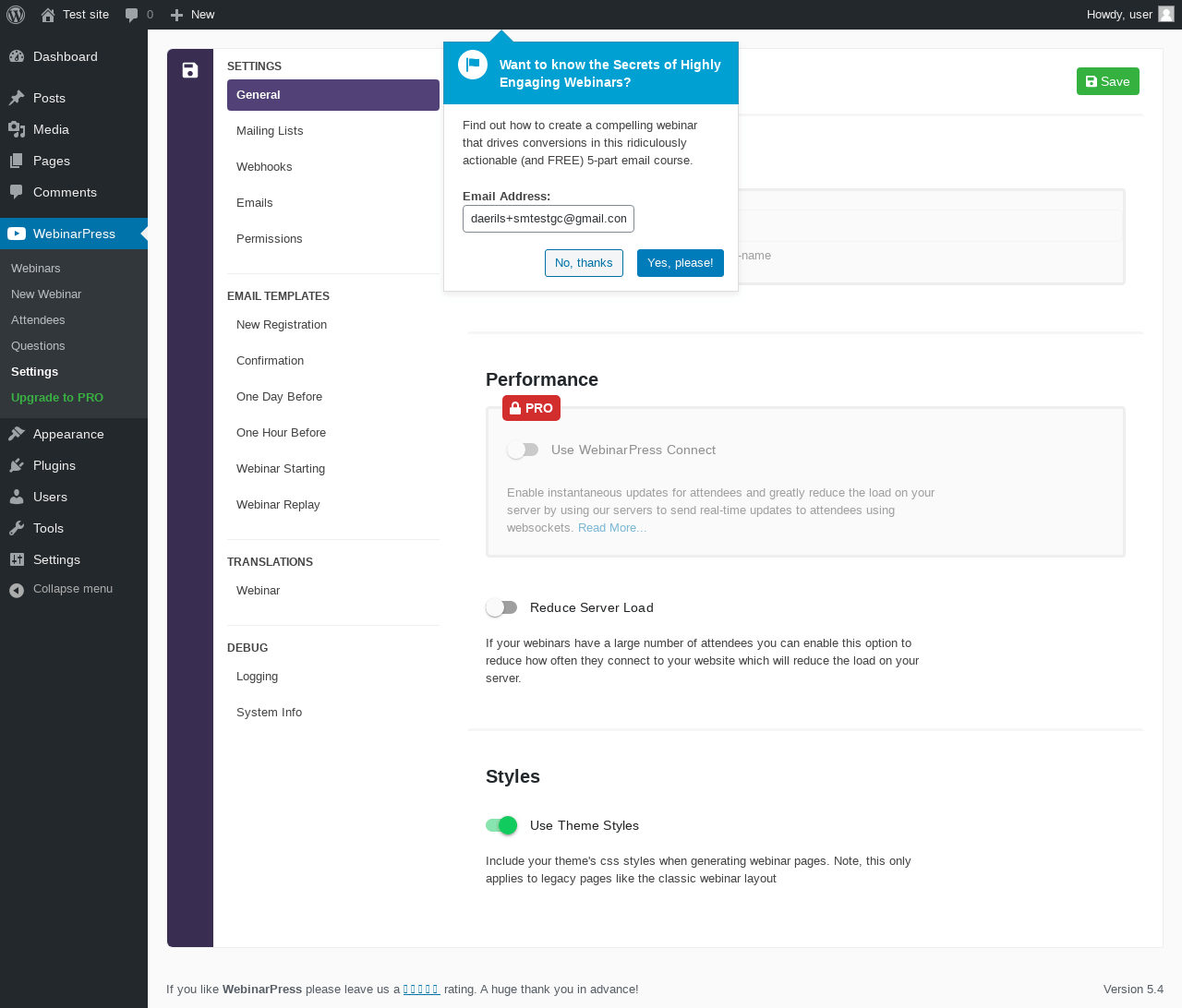Open Permissions settings
Viewport: 1182px width, 1008px height.
tap(333, 239)
